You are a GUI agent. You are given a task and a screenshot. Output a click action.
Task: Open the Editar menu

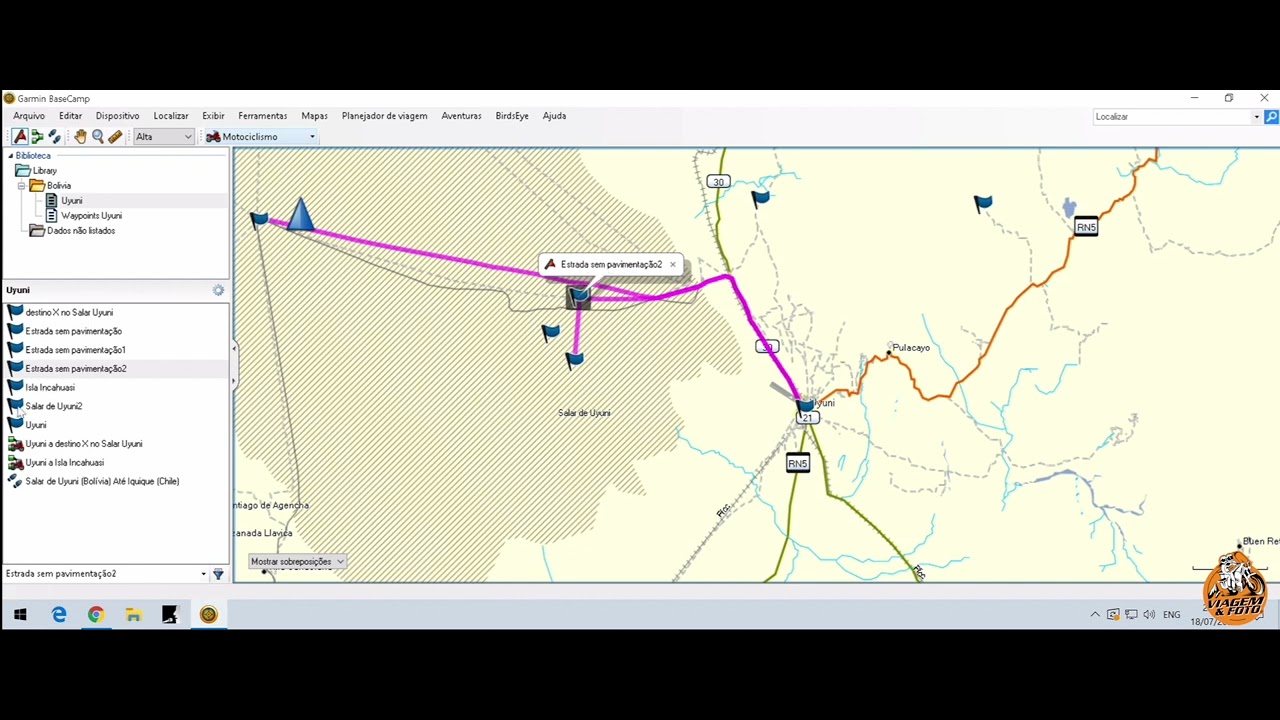click(x=70, y=116)
